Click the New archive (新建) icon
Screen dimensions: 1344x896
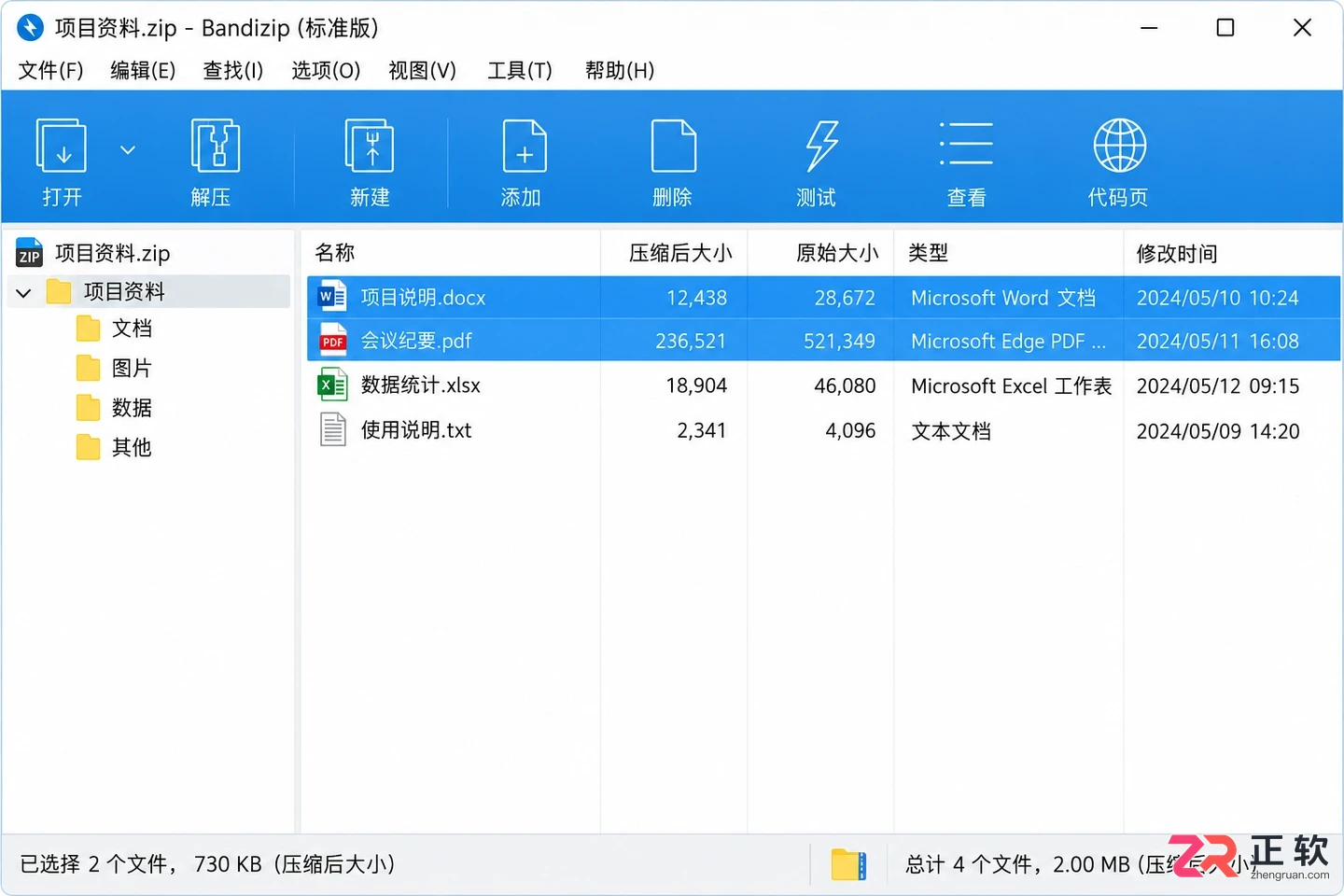[x=370, y=146]
